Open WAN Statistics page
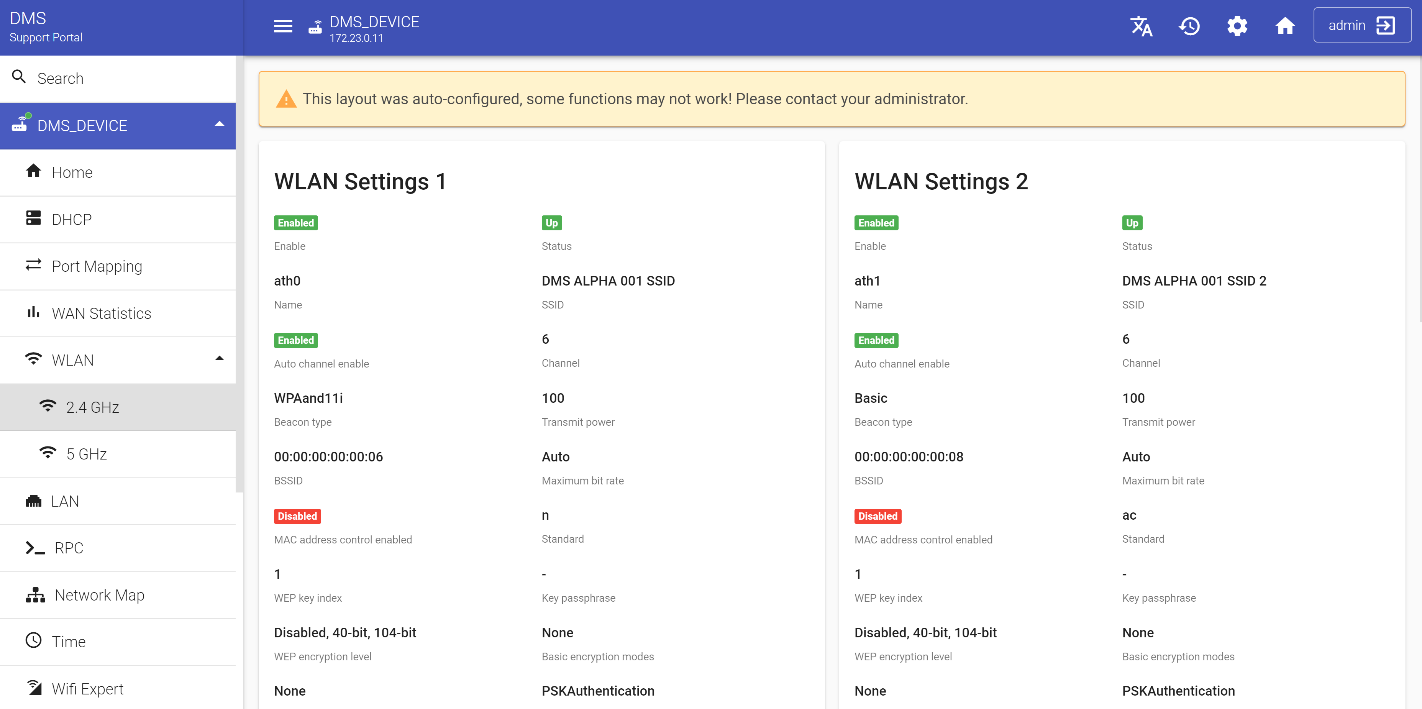Viewport: 1422px width, 709px height. pos(101,313)
